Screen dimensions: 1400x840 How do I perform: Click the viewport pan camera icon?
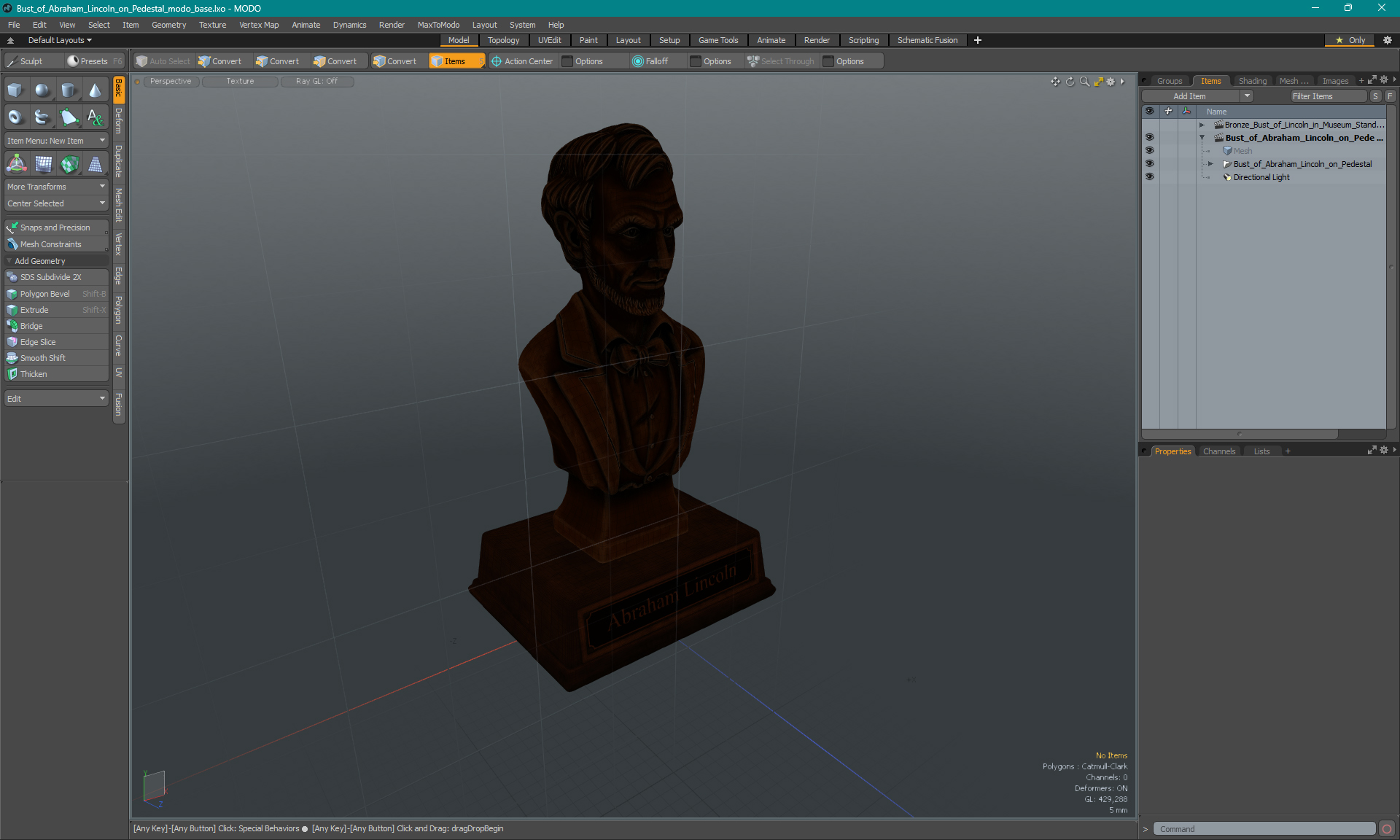coord(1055,82)
